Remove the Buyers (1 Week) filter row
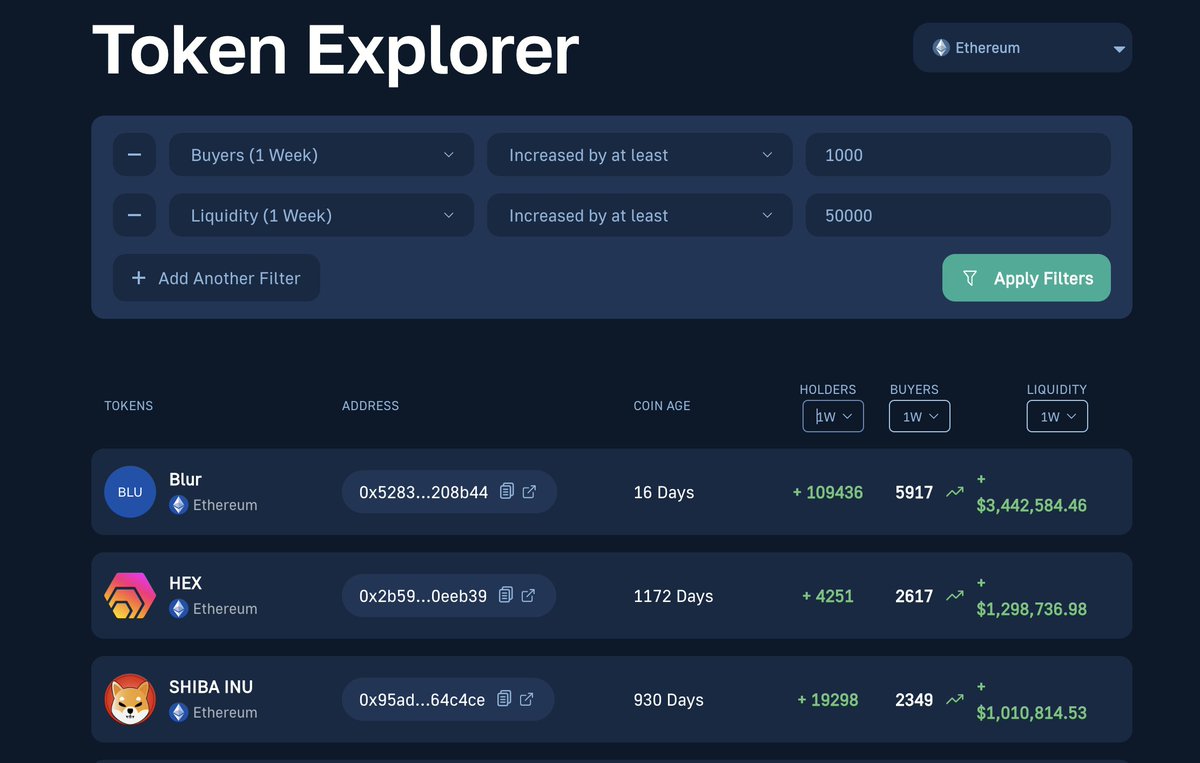The width and height of the screenshot is (1200, 763). coord(134,155)
